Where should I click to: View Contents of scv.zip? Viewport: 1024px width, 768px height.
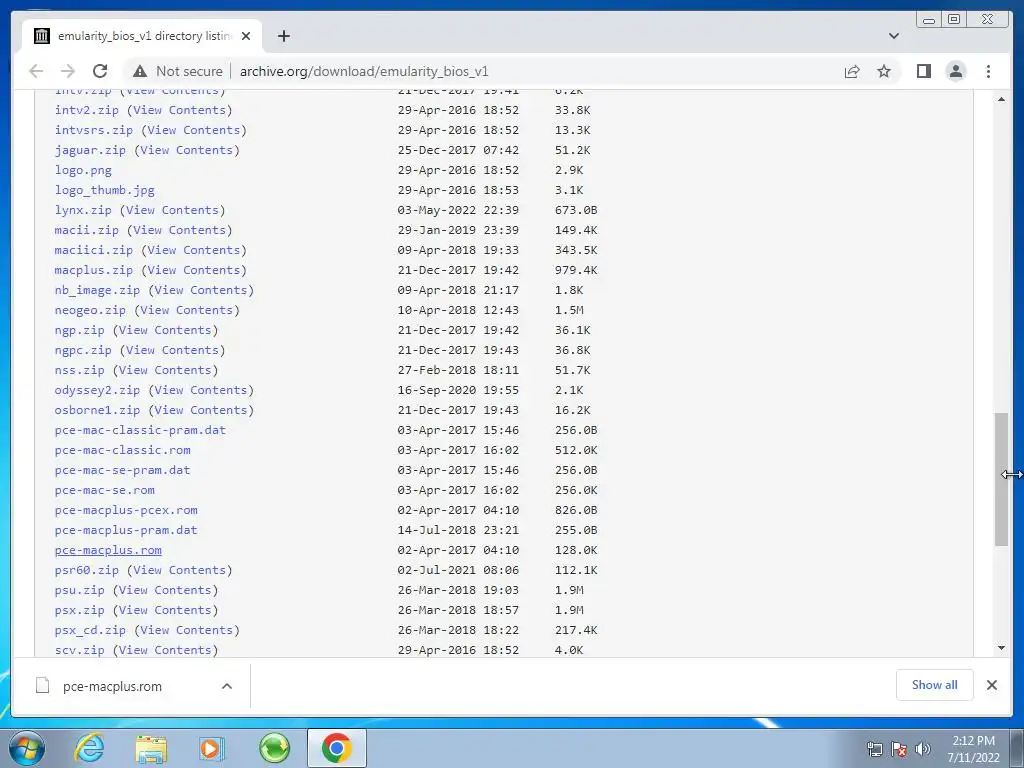tap(165, 650)
